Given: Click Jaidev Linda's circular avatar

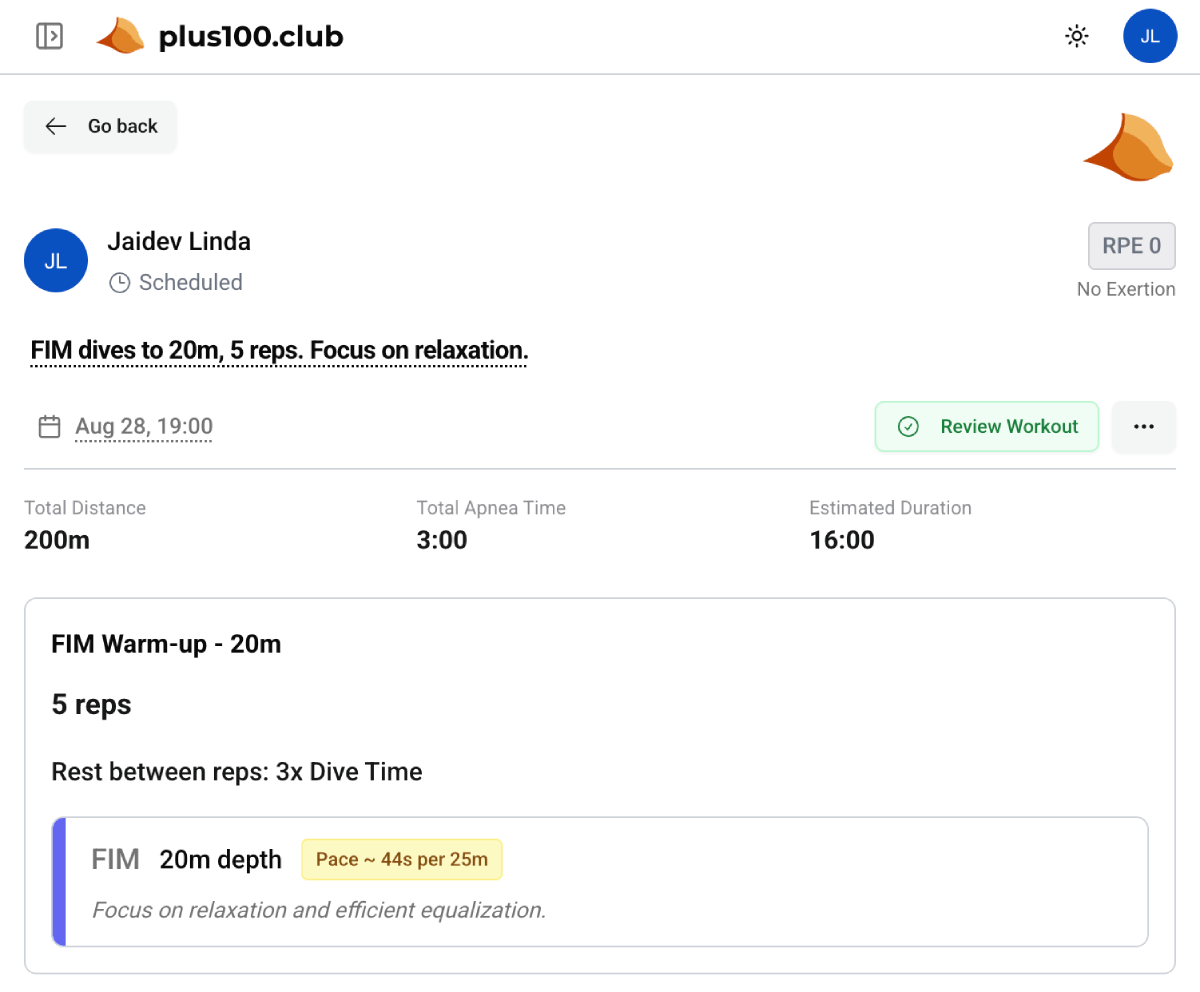Looking at the screenshot, I should 56,260.
